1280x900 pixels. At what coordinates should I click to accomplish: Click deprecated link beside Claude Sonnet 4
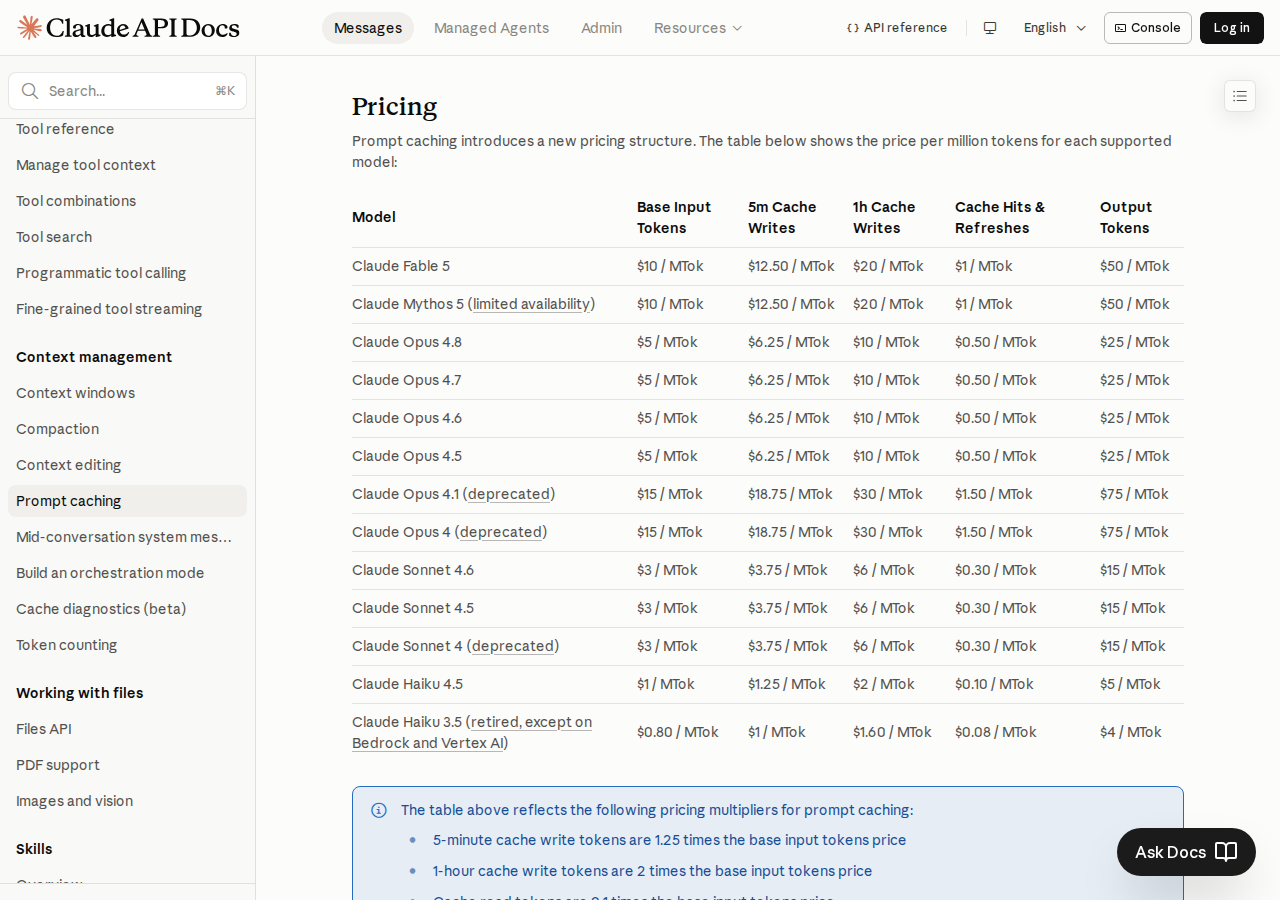(x=513, y=646)
